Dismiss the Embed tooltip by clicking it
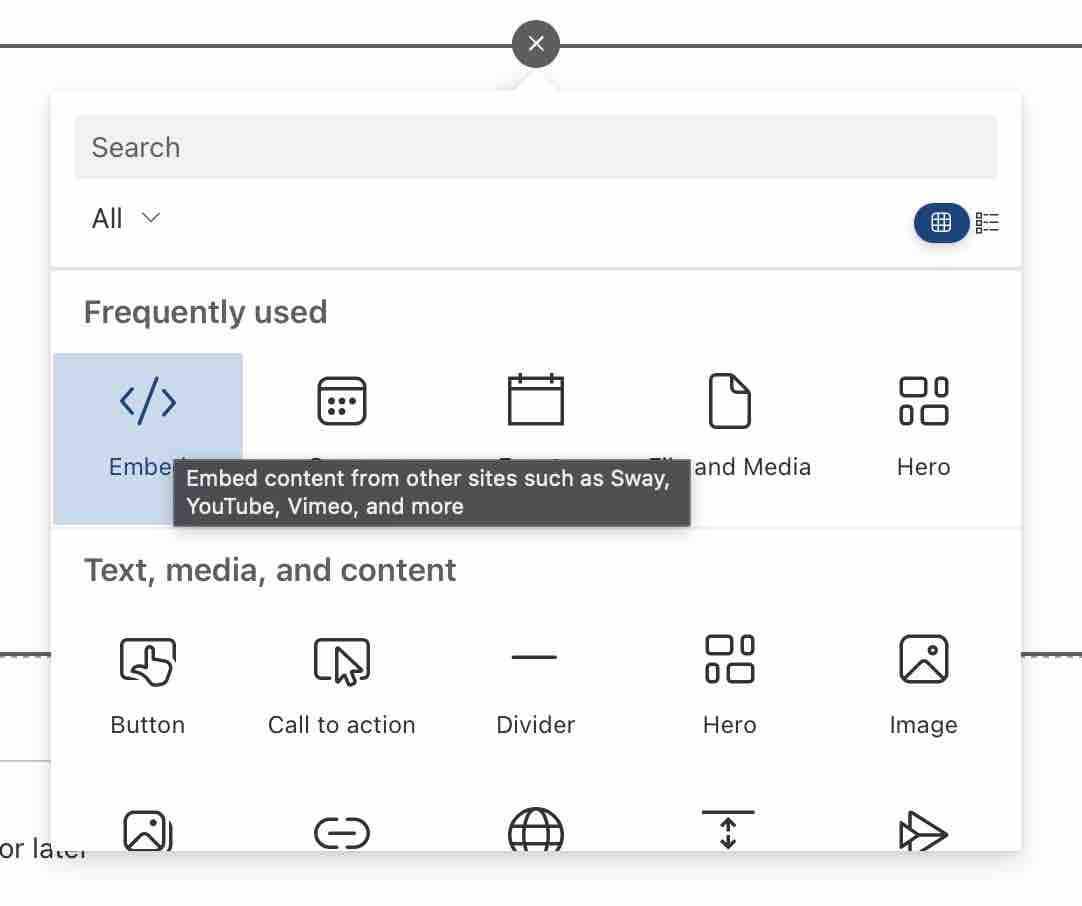The width and height of the screenshot is (1082, 906). click(431, 492)
